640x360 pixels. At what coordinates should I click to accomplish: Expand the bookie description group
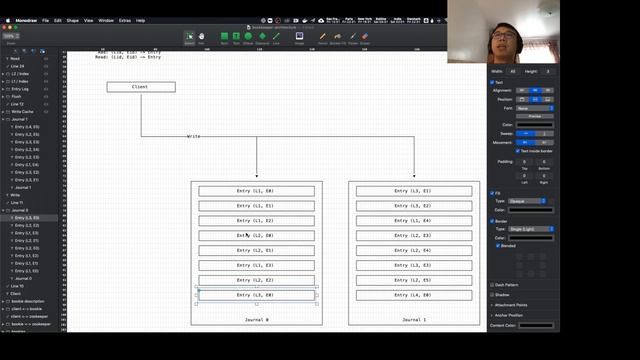pyautogui.click(x=3, y=301)
